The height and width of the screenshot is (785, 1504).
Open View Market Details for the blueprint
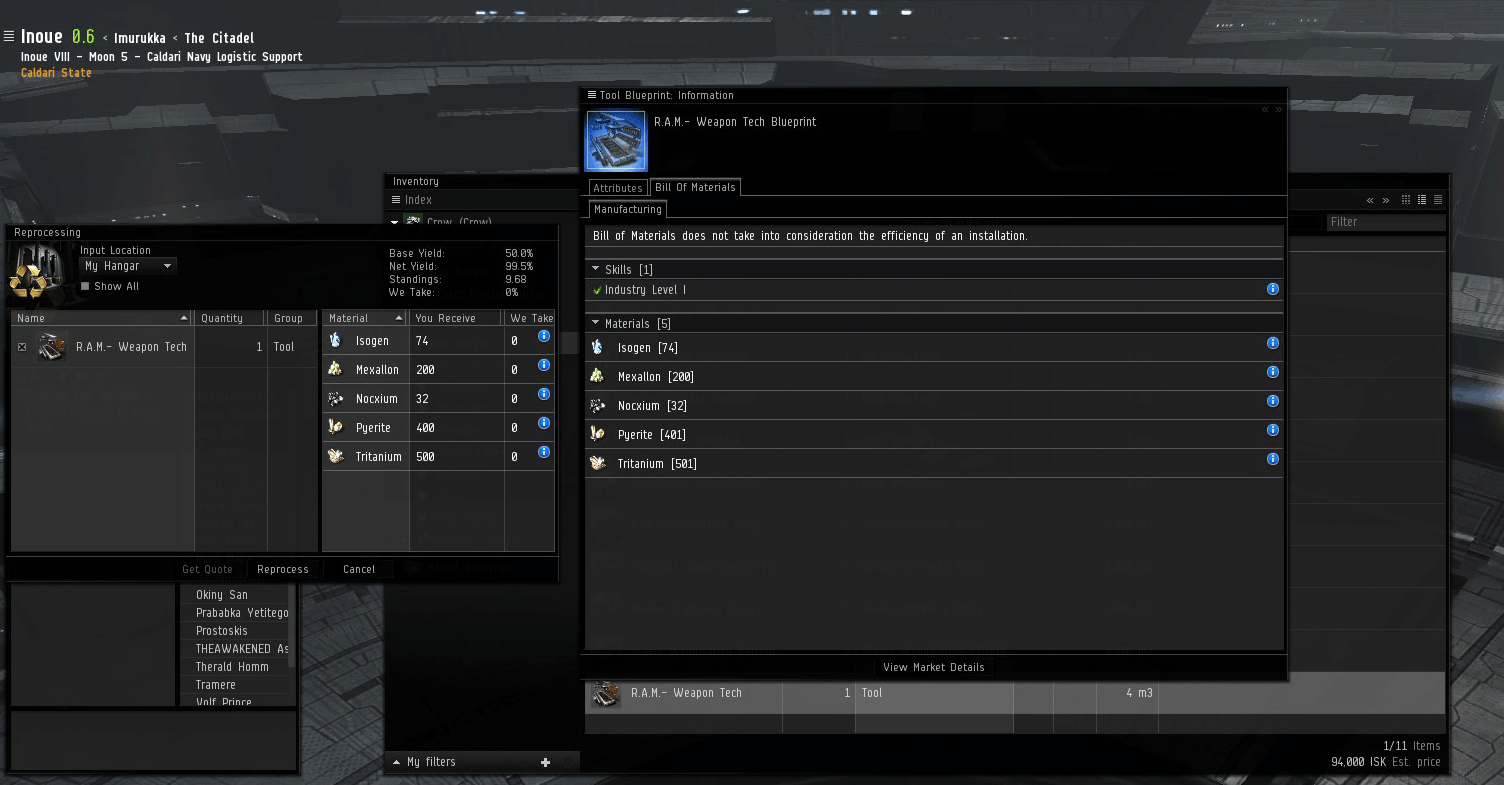934,667
